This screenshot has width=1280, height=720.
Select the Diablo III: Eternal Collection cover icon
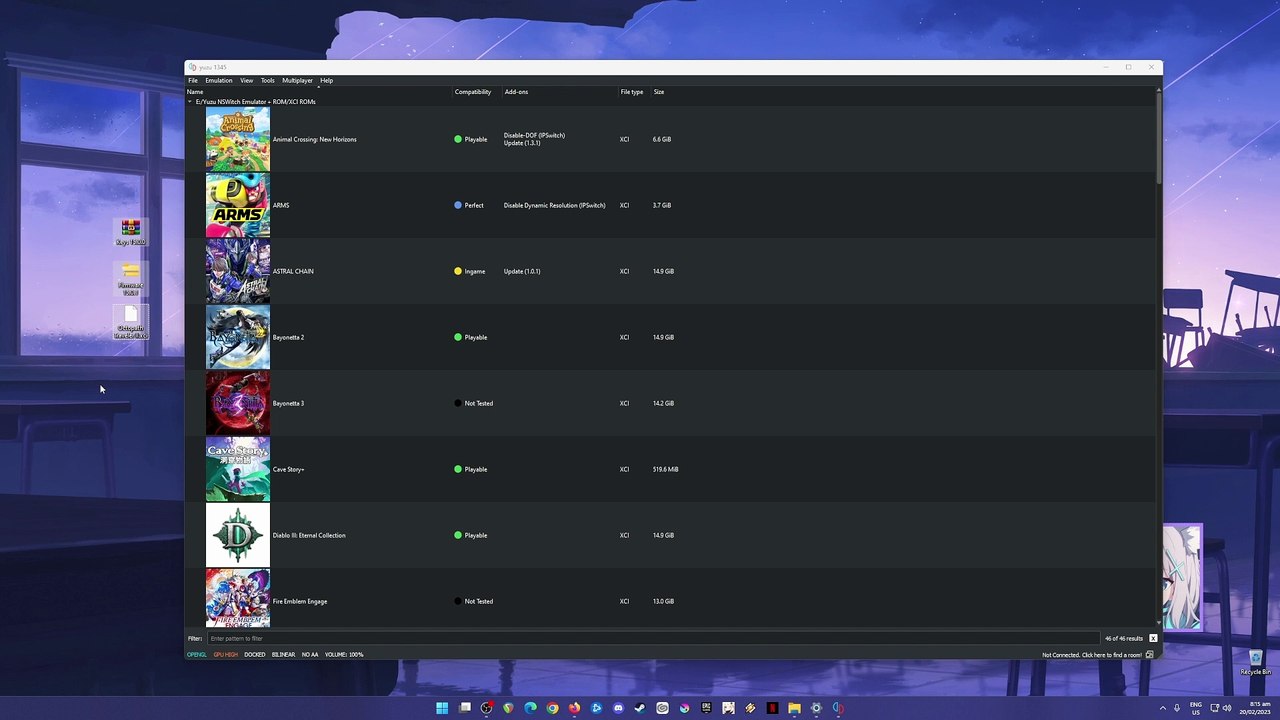tap(237, 535)
